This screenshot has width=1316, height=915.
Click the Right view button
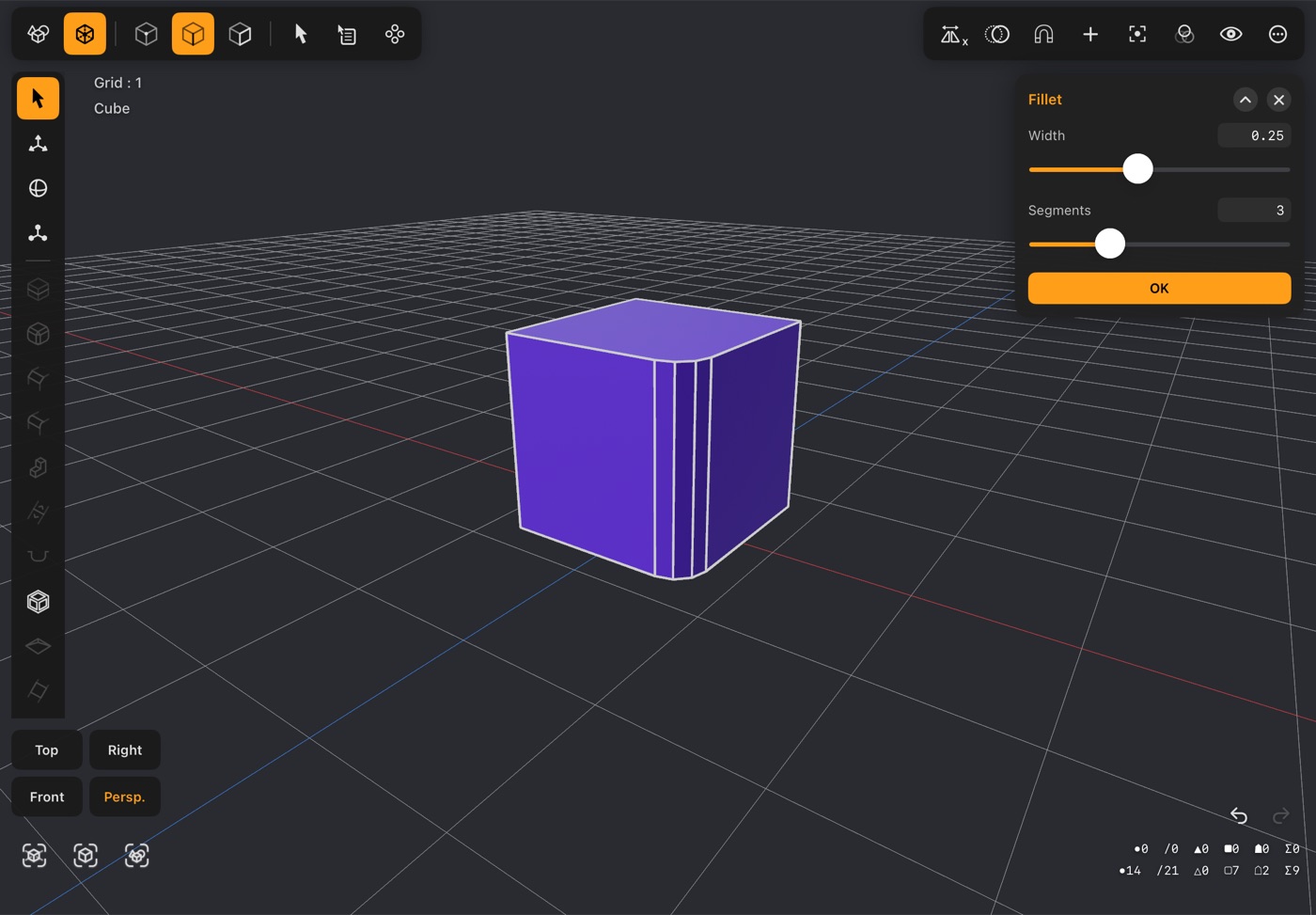(x=125, y=750)
